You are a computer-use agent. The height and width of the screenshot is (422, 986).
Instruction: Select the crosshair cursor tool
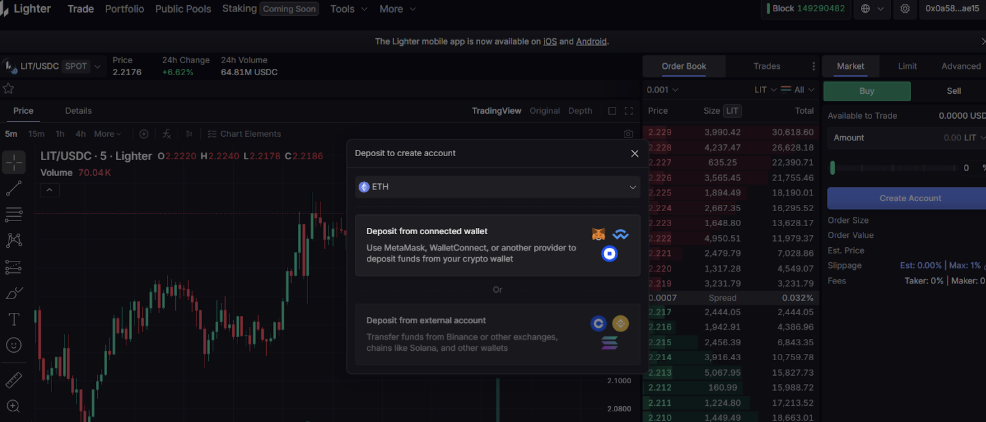pos(14,162)
